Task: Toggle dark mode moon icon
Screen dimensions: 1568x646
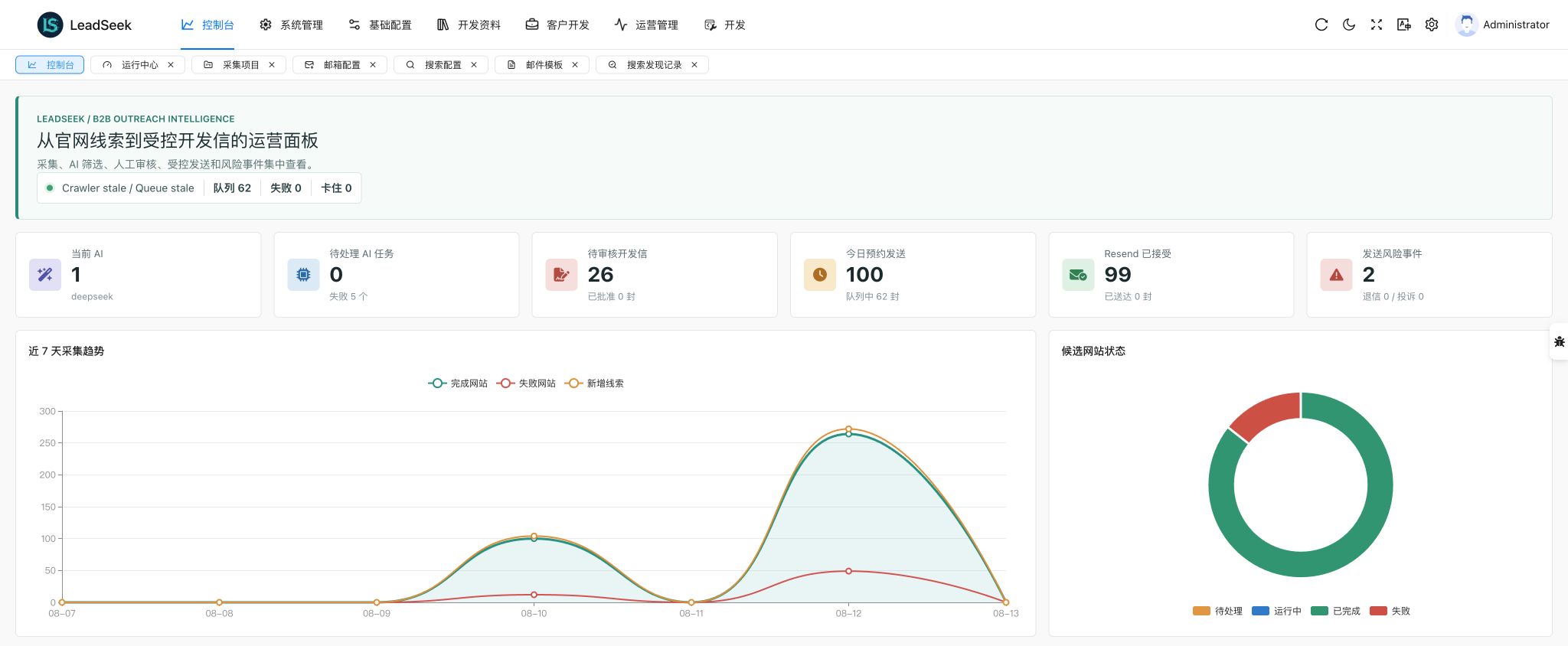Action: coord(1349,24)
